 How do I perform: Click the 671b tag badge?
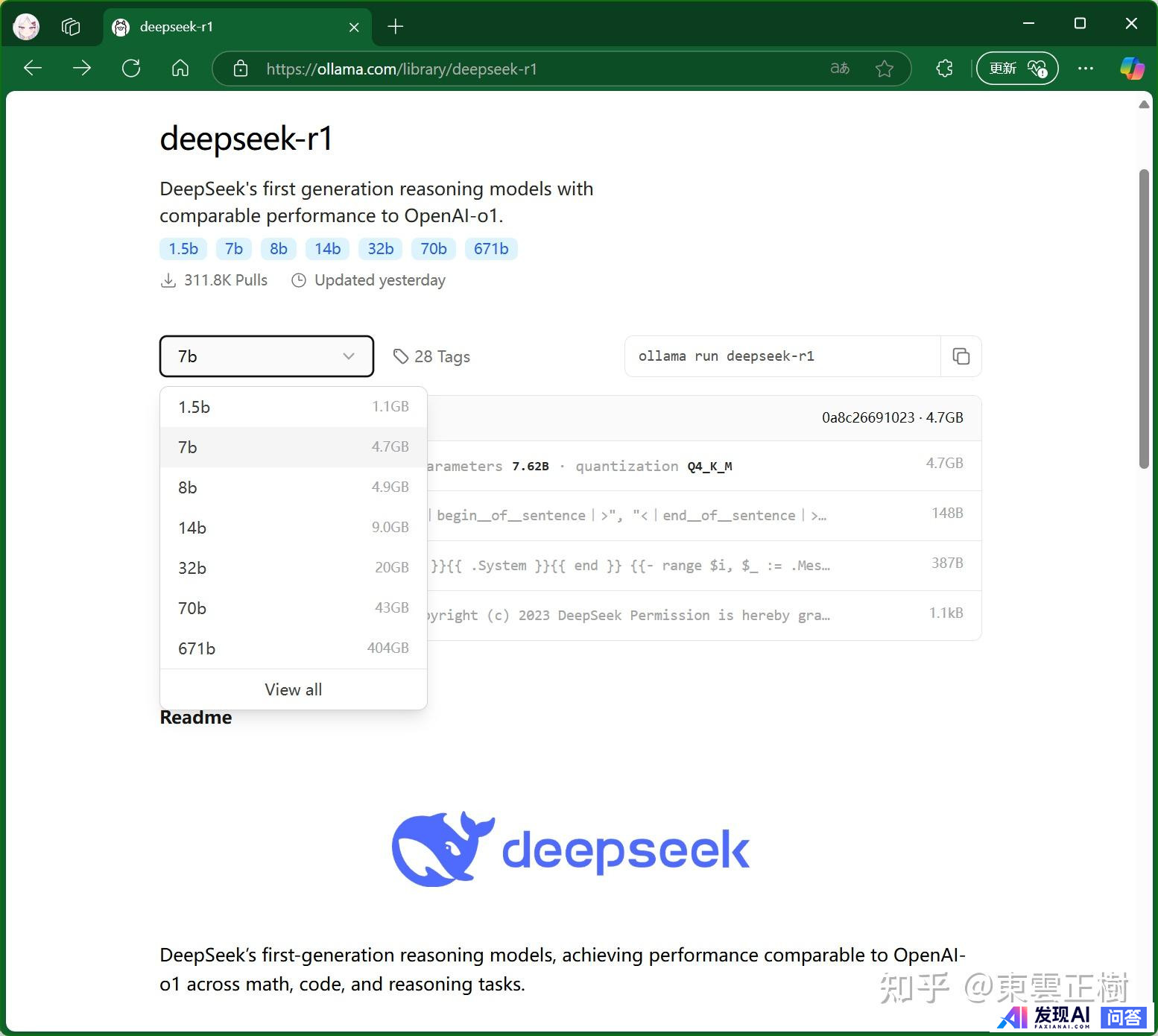point(491,249)
